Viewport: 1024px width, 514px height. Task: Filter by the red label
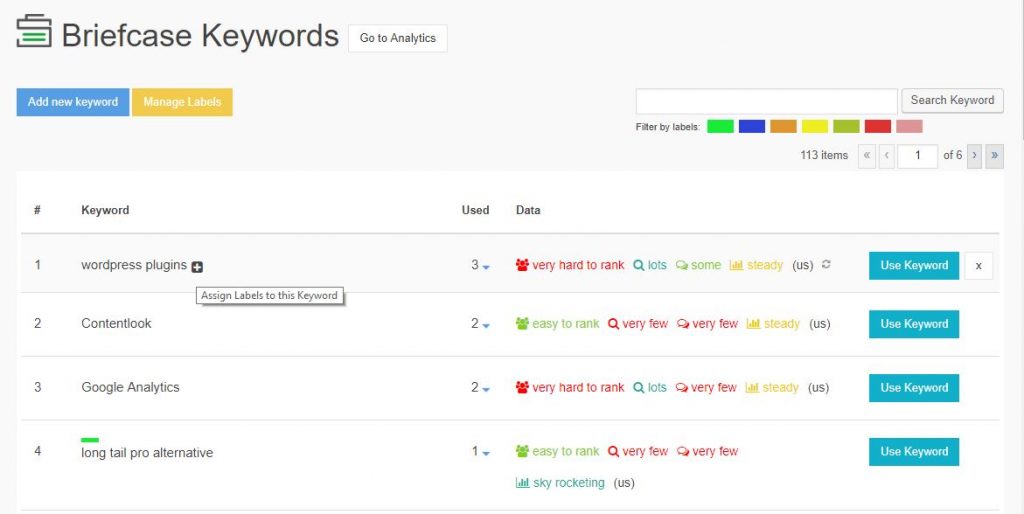pos(878,126)
